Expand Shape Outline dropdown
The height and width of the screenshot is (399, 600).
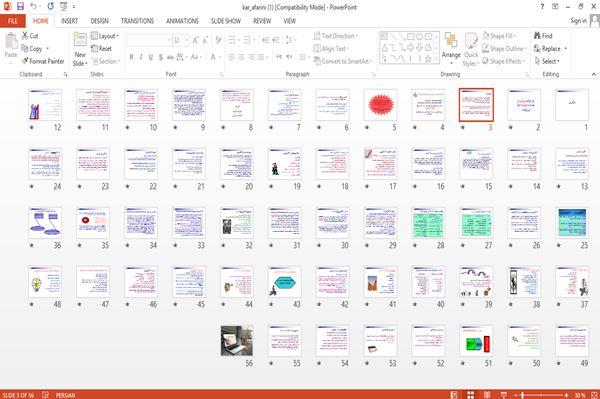pos(504,49)
